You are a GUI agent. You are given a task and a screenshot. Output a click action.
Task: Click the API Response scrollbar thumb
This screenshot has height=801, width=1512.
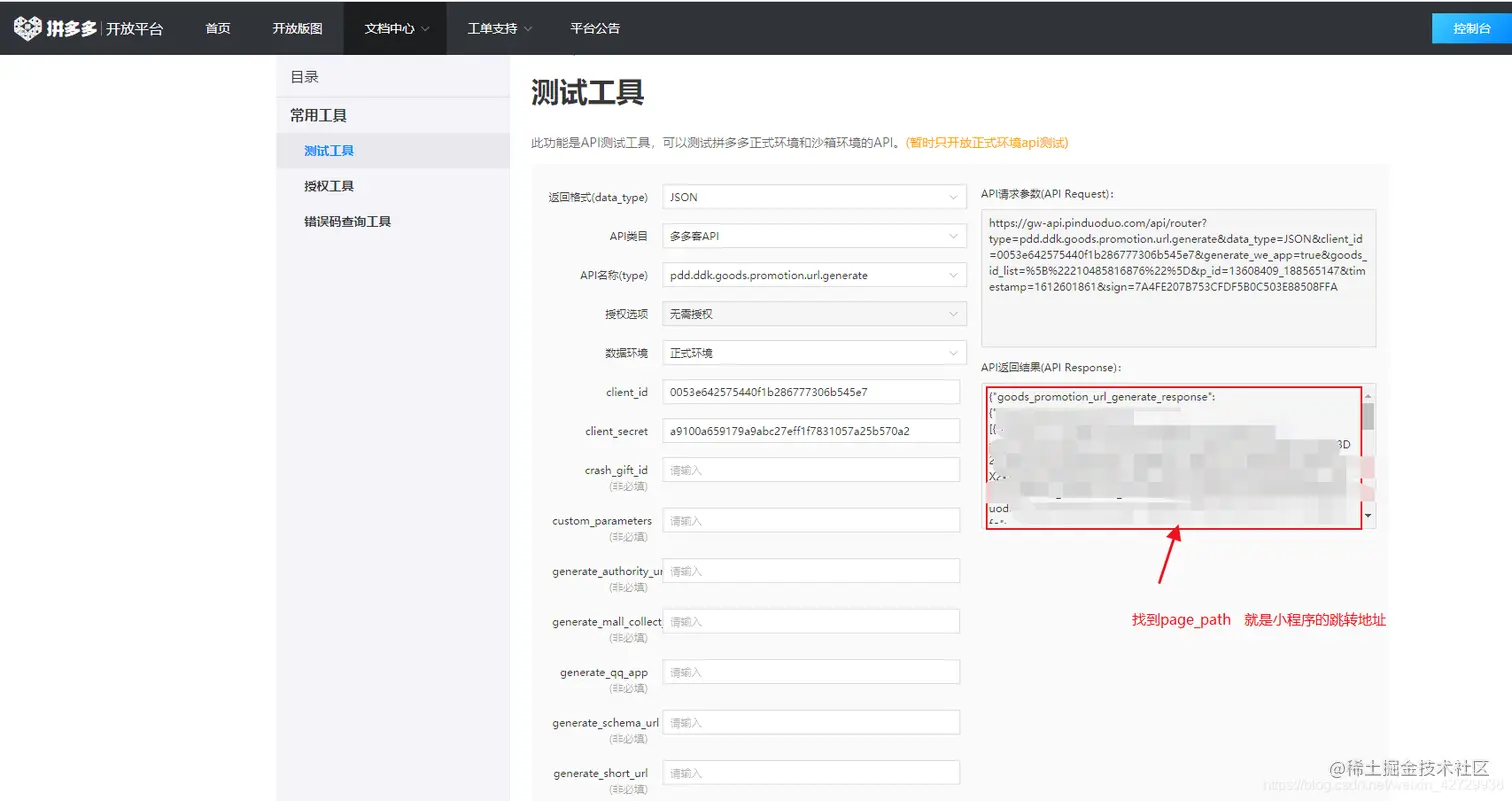[1368, 414]
